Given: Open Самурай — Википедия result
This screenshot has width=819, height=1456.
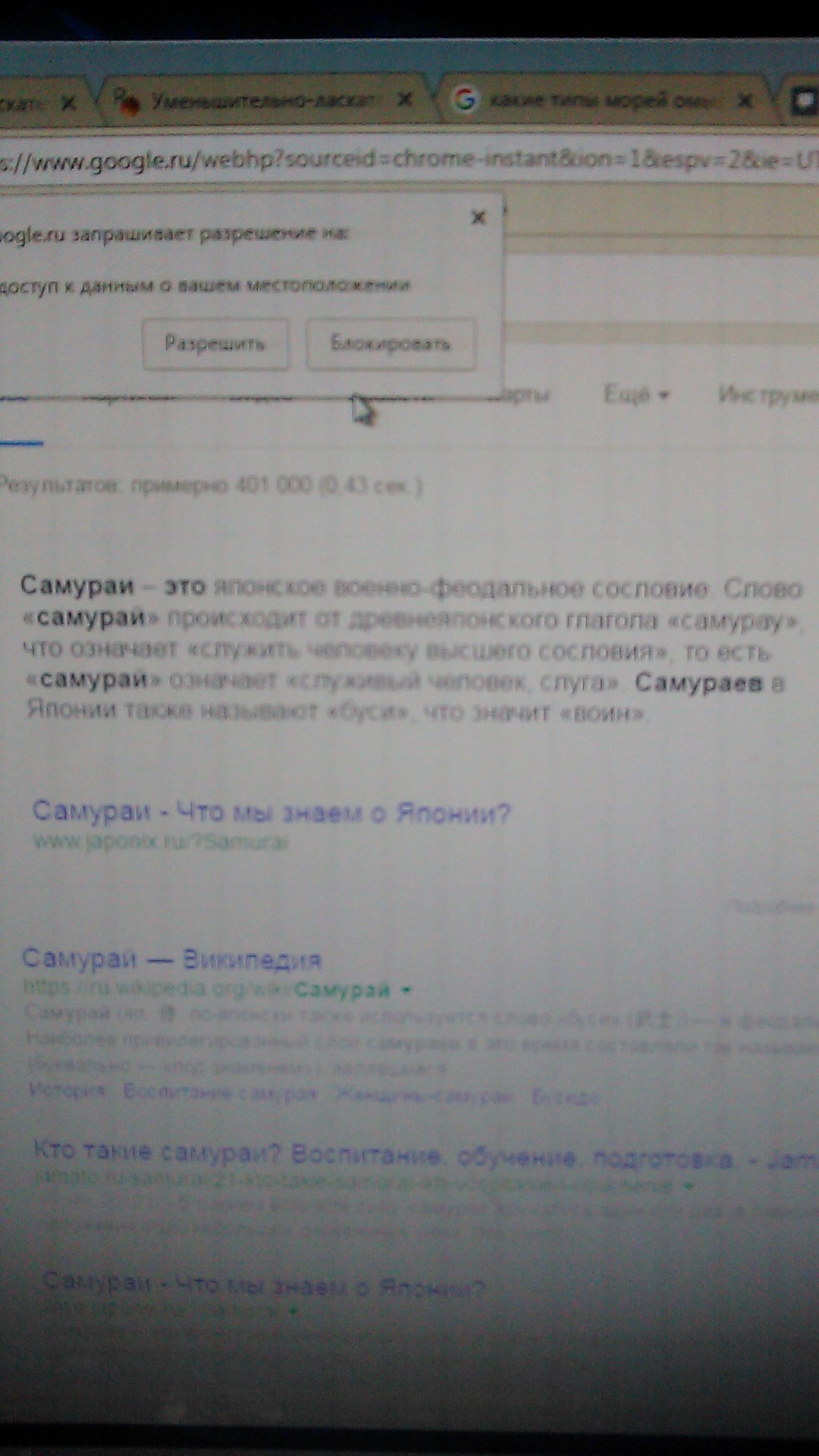Looking at the screenshot, I should click(x=172, y=959).
